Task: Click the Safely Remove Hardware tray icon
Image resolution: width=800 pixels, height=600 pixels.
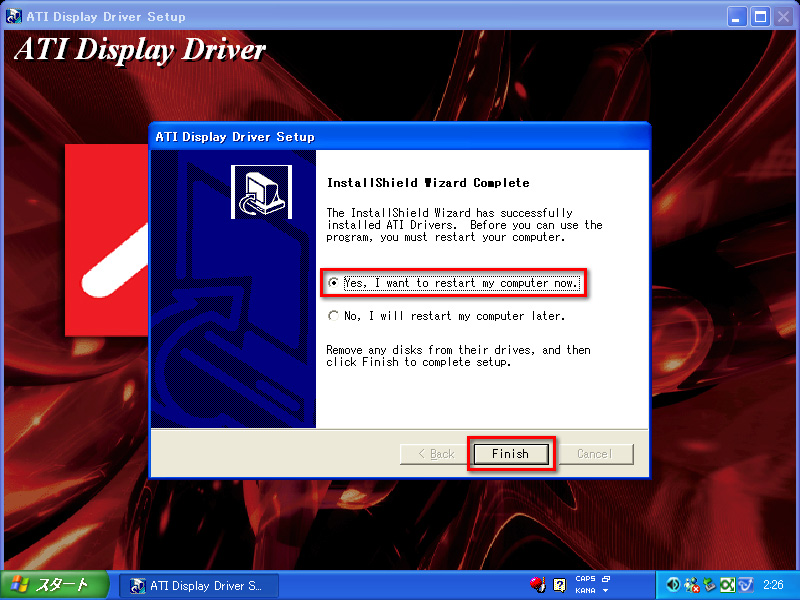Action: point(709,585)
